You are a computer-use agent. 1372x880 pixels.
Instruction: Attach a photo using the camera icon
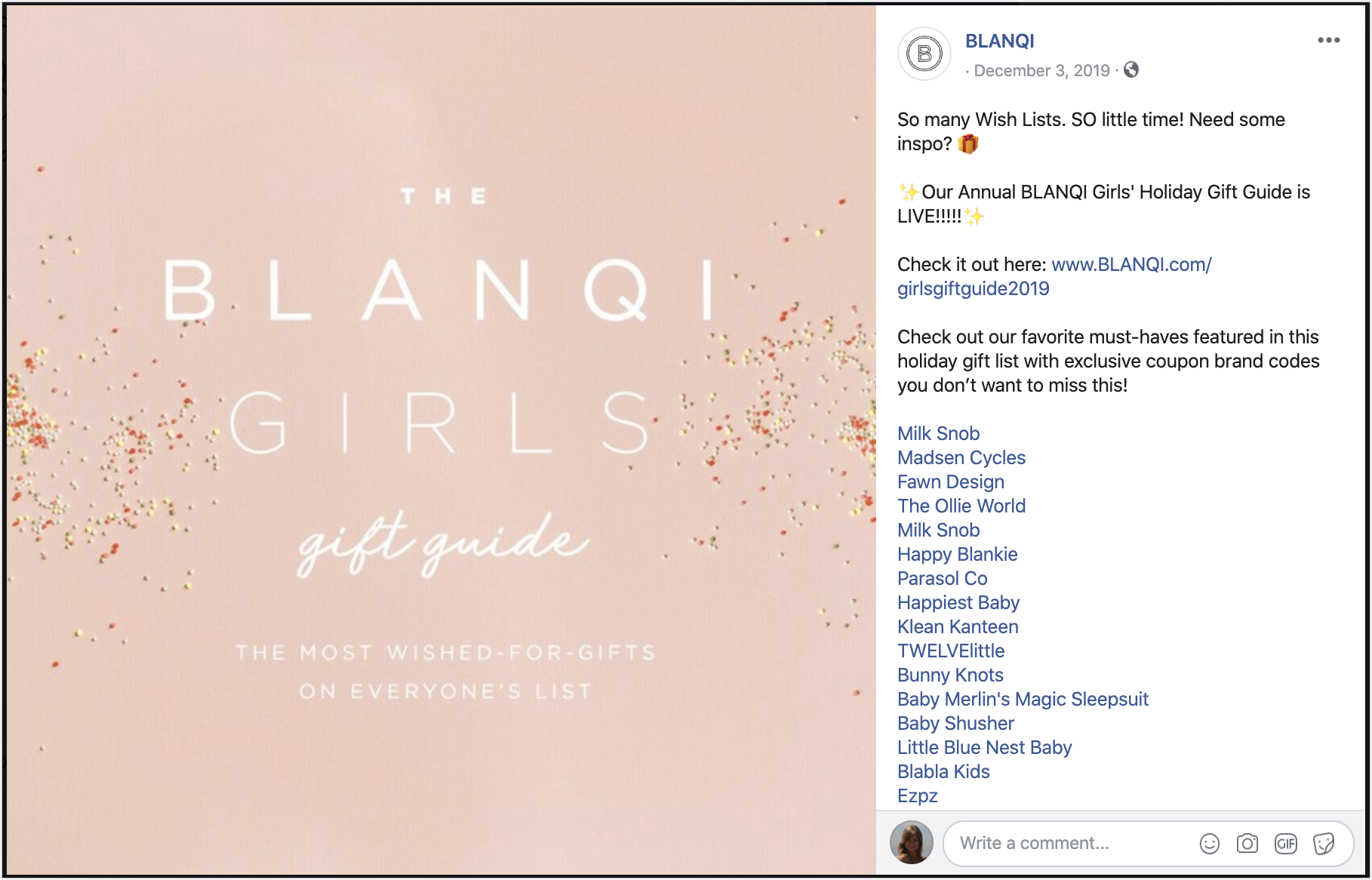[x=1247, y=843]
